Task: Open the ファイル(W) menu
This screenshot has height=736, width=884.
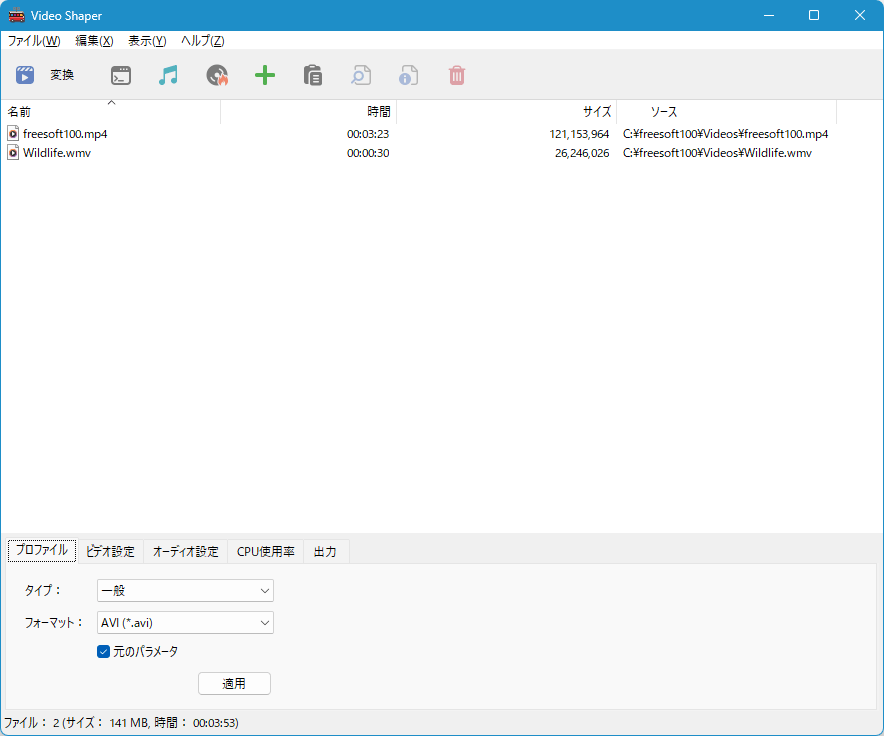Action: [34, 41]
